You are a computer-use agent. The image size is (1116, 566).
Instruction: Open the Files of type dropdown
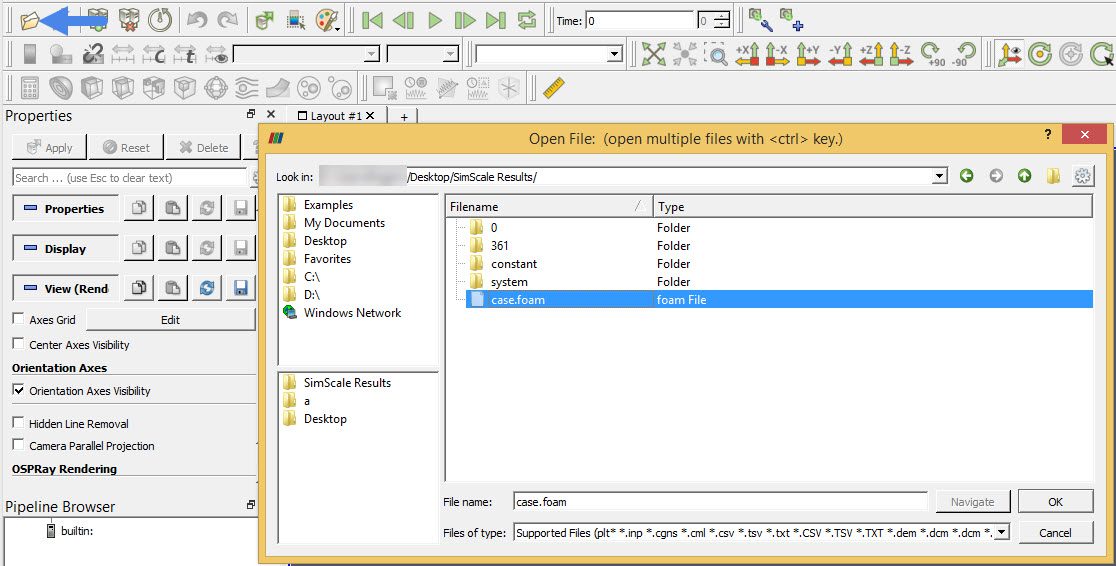(1001, 533)
